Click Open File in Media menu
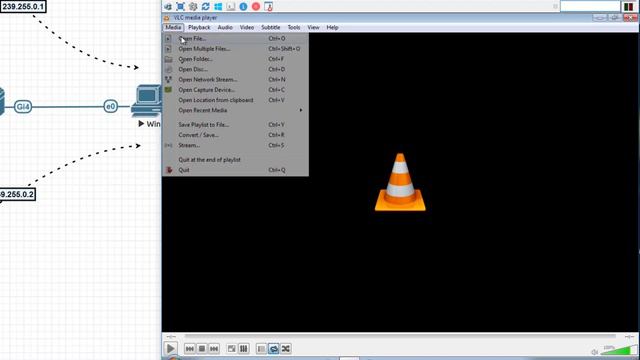 (x=236, y=38)
